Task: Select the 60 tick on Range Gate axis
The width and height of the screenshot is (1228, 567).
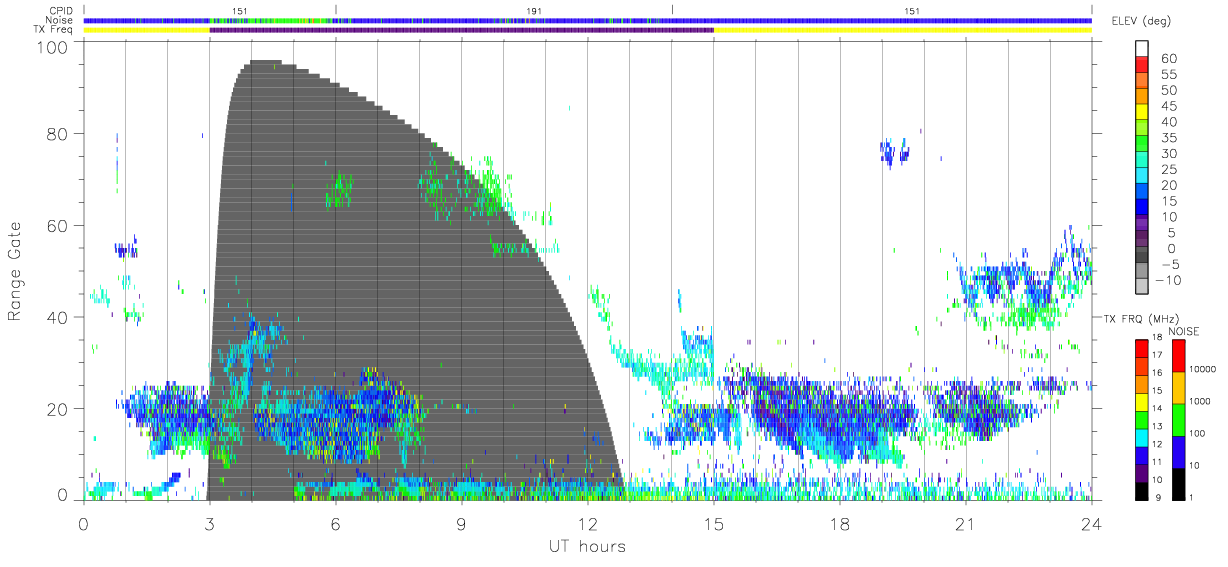Action: tap(56, 226)
